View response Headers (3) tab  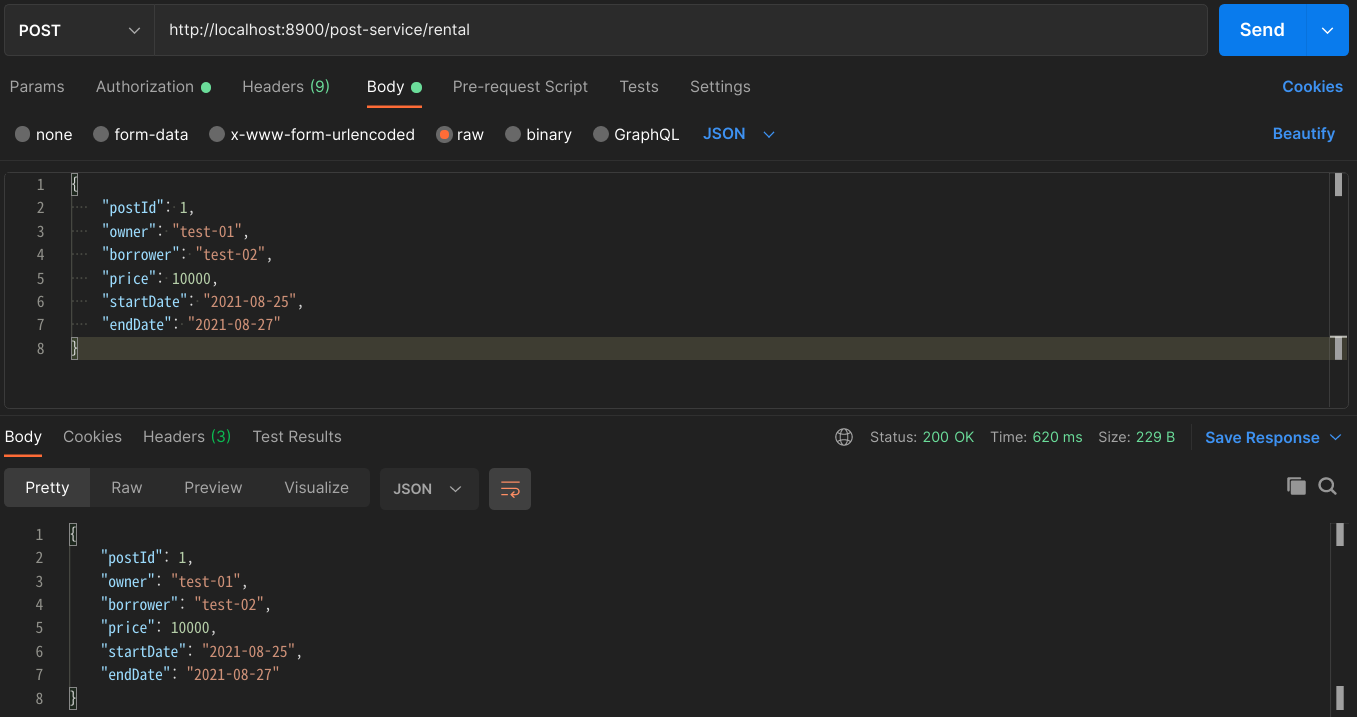click(x=186, y=436)
